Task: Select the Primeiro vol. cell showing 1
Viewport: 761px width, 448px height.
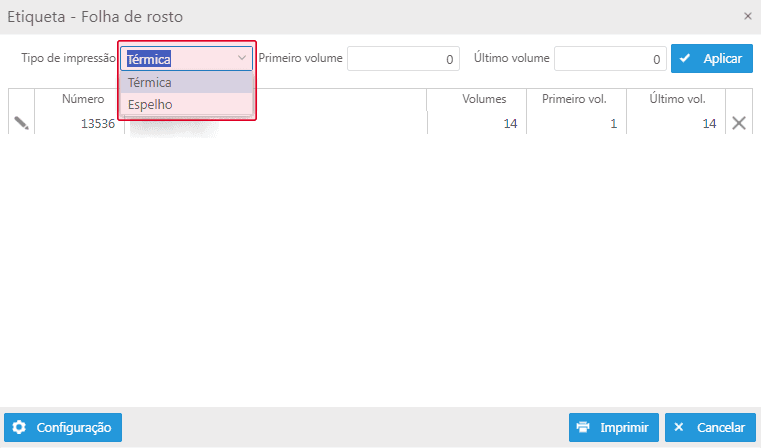Action: point(577,123)
